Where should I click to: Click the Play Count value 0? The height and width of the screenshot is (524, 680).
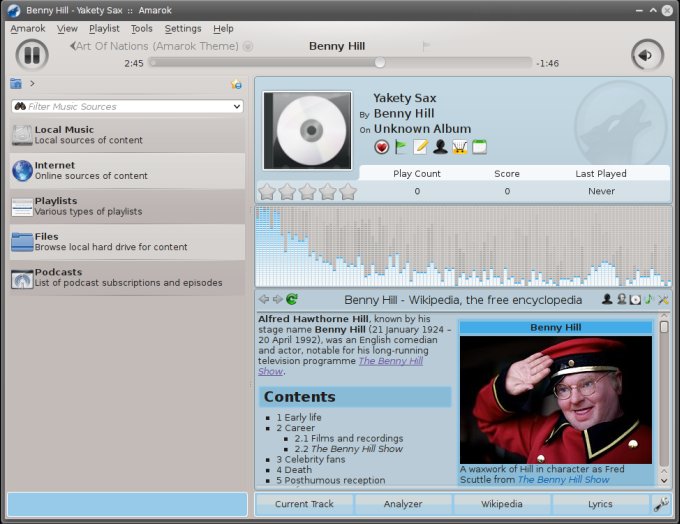point(417,191)
